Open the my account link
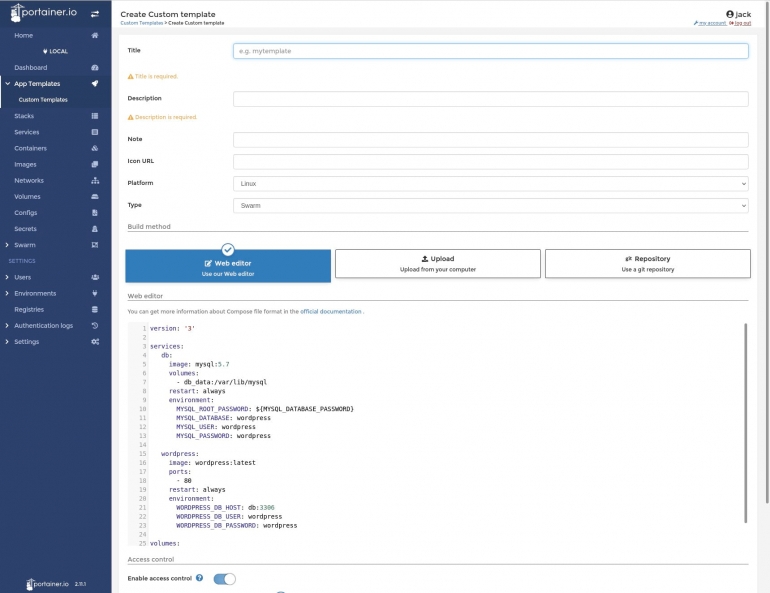Screen dimensions: 770x593 [x=712, y=23]
